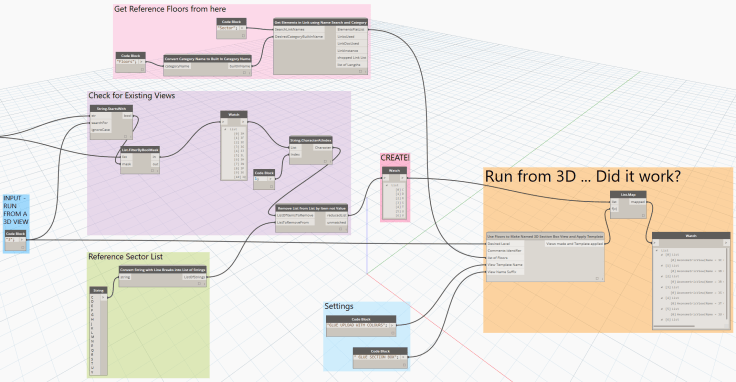The width and height of the screenshot is (736, 382).
Task: Click the f(x) input port on List.Map
Action: (x=614, y=208)
